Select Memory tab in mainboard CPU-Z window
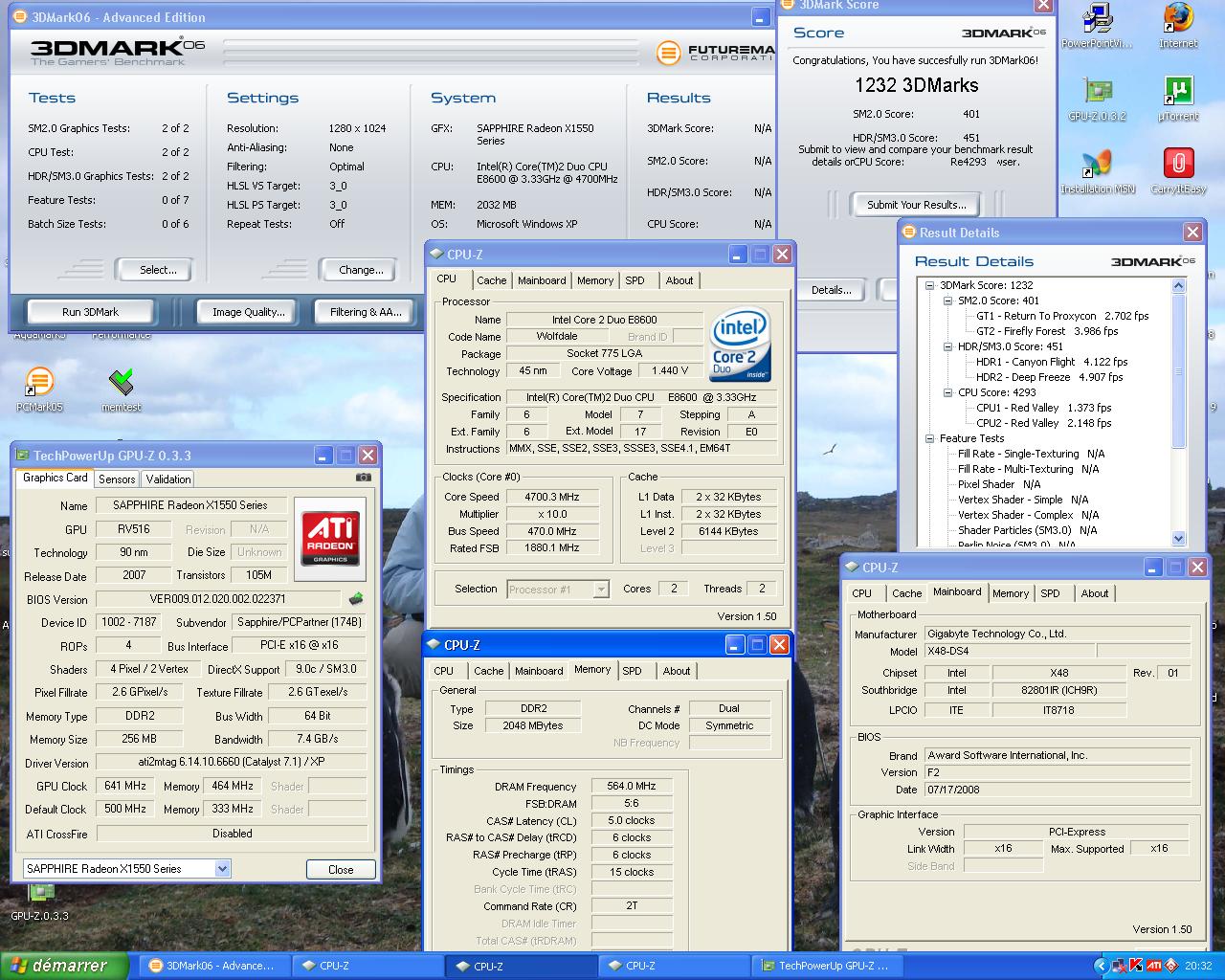The height and width of the screenshot is (980, 1225). 1011,593
